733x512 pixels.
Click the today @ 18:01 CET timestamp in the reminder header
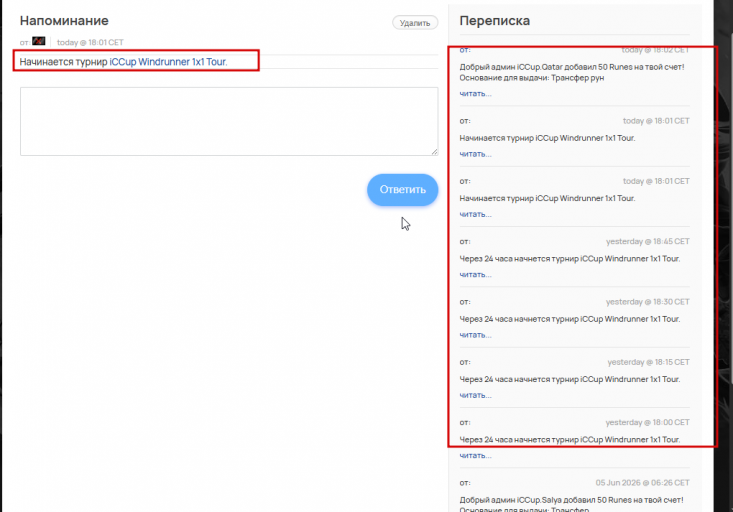[90, 42]
